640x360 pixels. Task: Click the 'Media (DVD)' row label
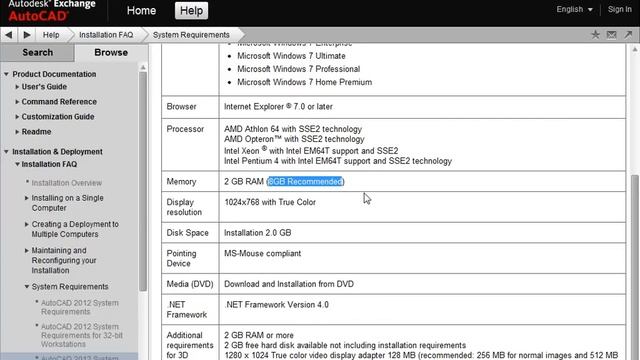pyautogui.click(x=190, y=284)
